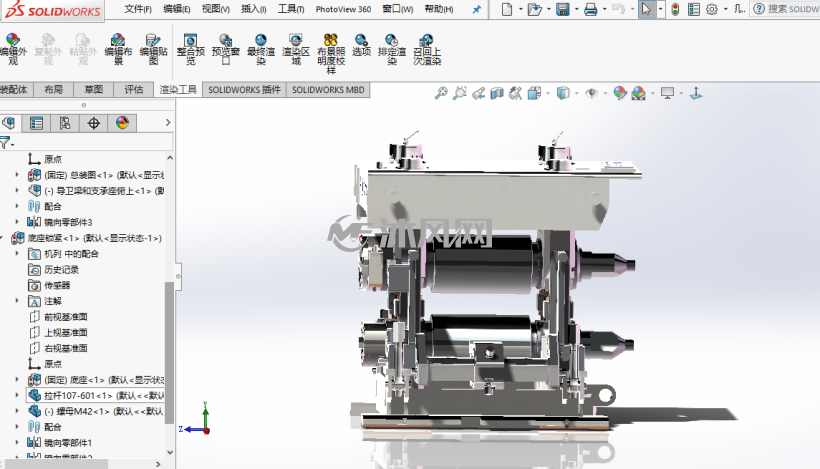Open the 工具(T) menu
820x469 pixels.
coord(291,9)
